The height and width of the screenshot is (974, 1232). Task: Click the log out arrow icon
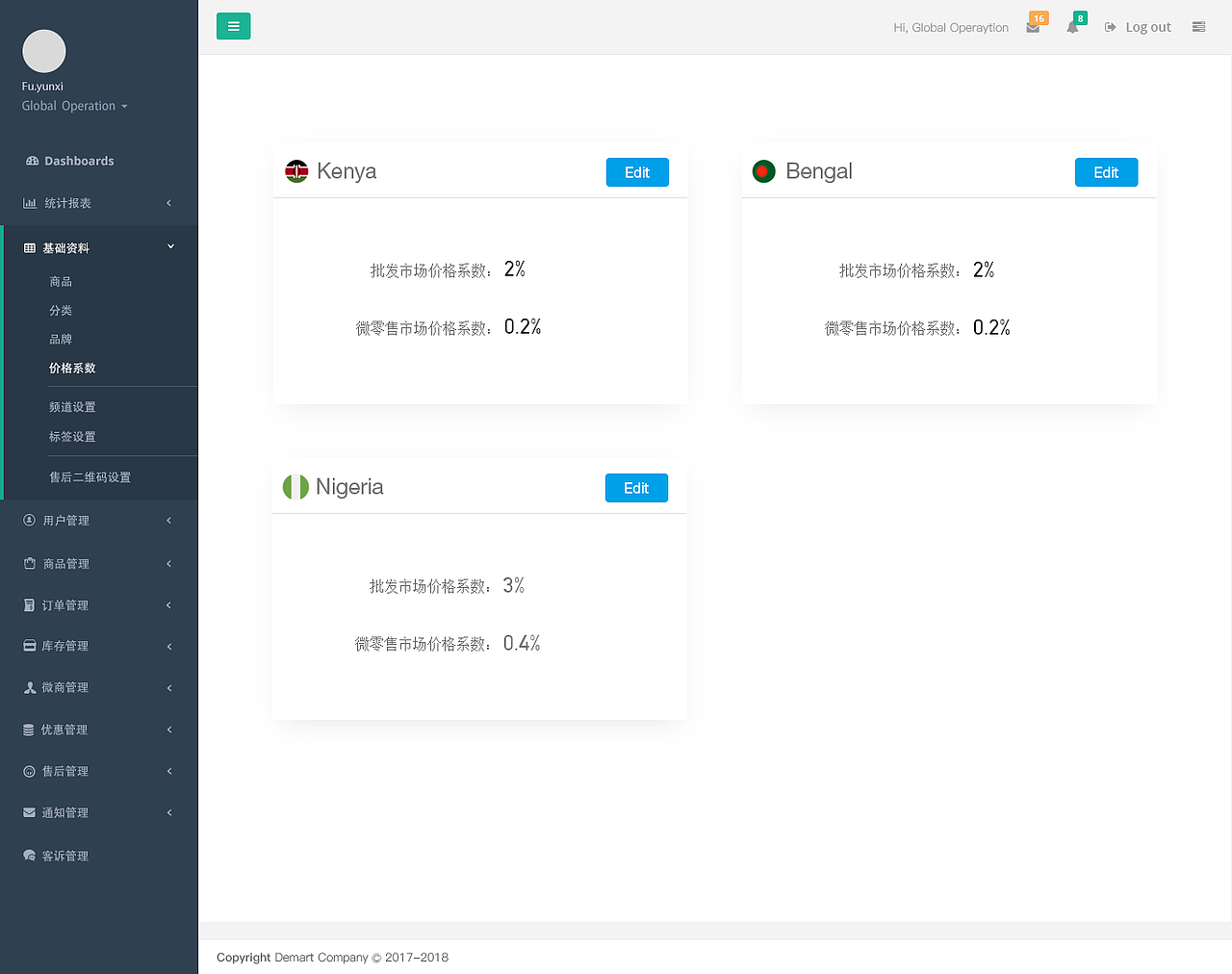(1110, 27)
